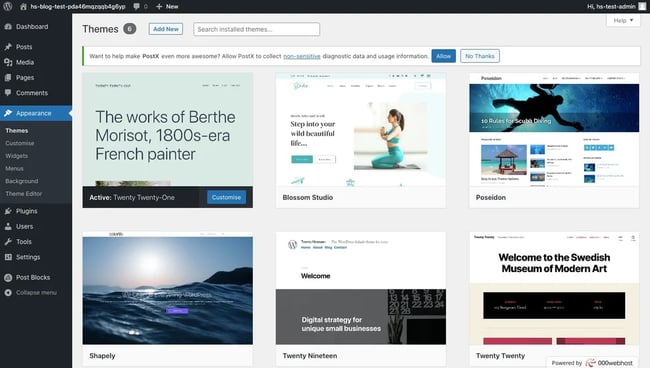Viewport: 650px width, 368px height.
Task: Click the Users person icon
Action: point(8,226)
